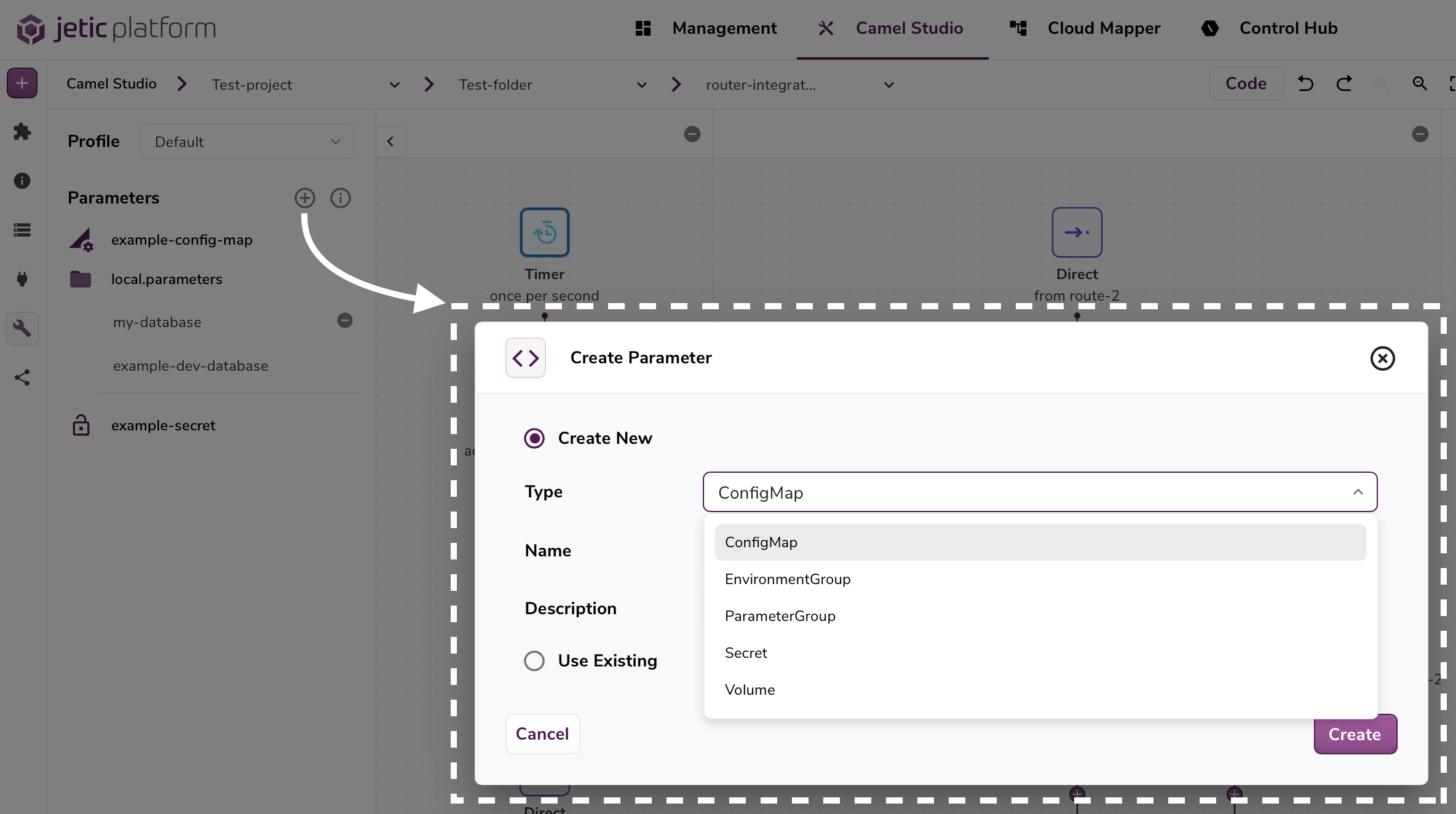Select the Timer node icon
The image size is (1456, 814).
[x=545, y=232]
